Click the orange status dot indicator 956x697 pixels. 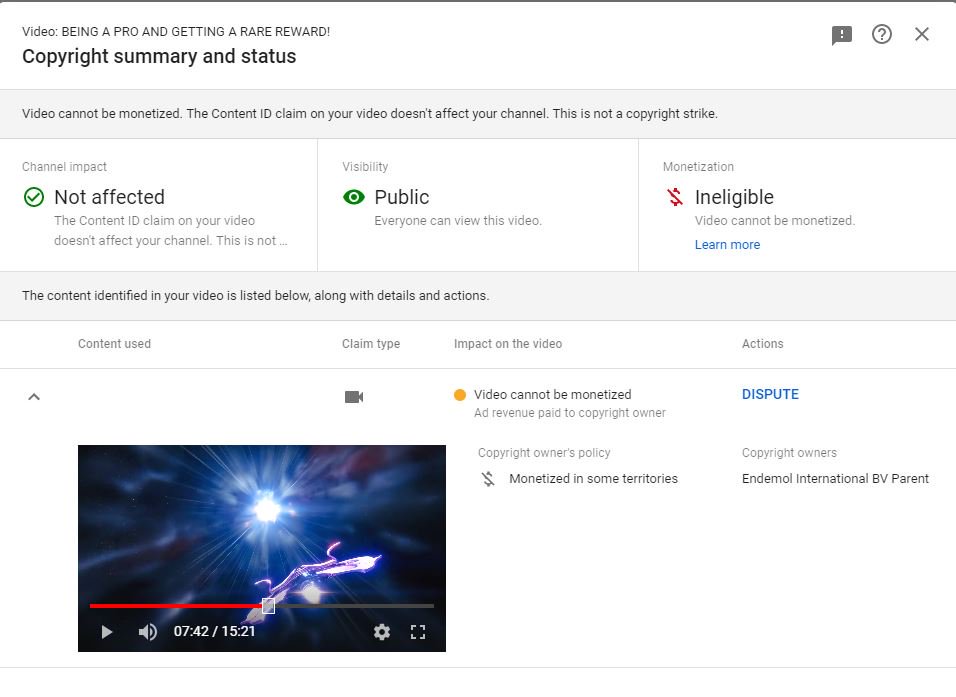460,395
